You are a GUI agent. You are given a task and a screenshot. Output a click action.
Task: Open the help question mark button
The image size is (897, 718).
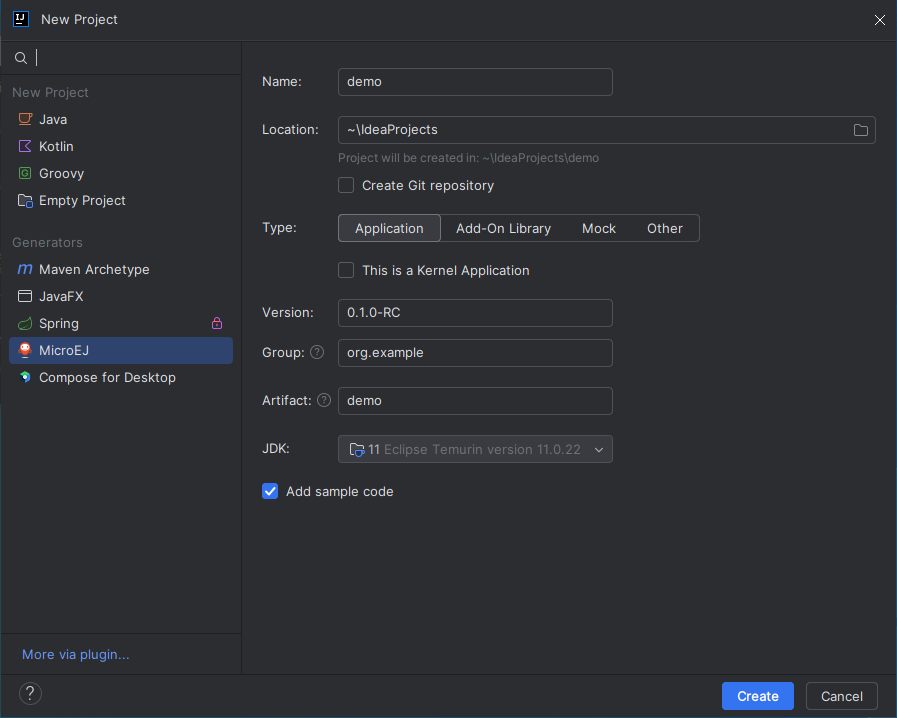(30, 693)
